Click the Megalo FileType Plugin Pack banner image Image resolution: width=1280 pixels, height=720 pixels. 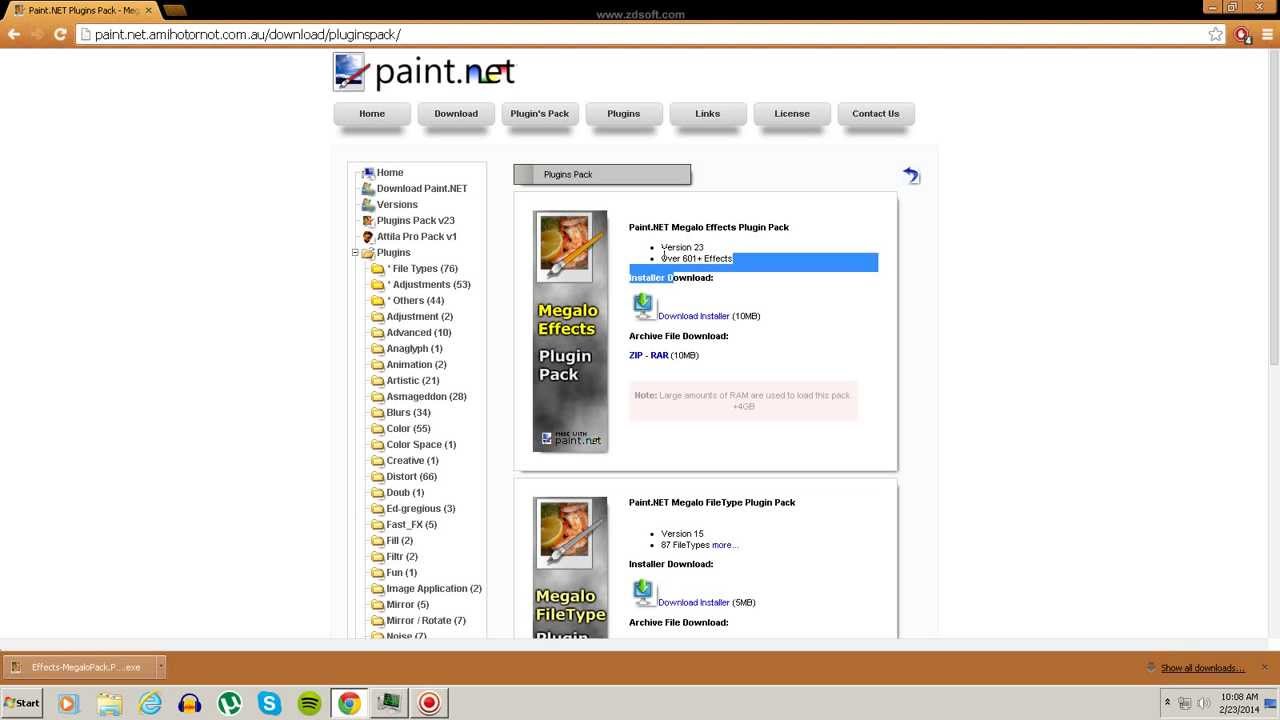click(570, 567)
